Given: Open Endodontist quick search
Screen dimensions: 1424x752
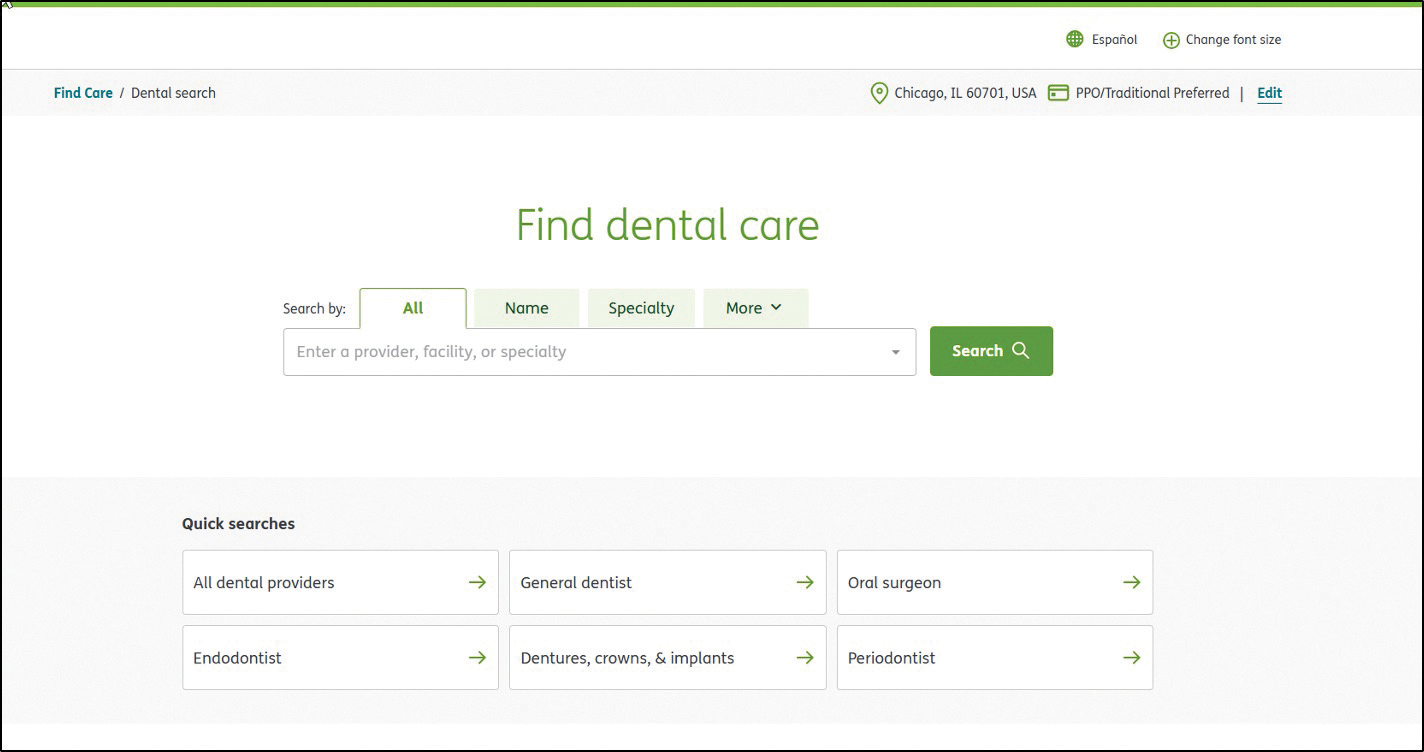Looking at the screenshot, I should [x=340, y=657].
